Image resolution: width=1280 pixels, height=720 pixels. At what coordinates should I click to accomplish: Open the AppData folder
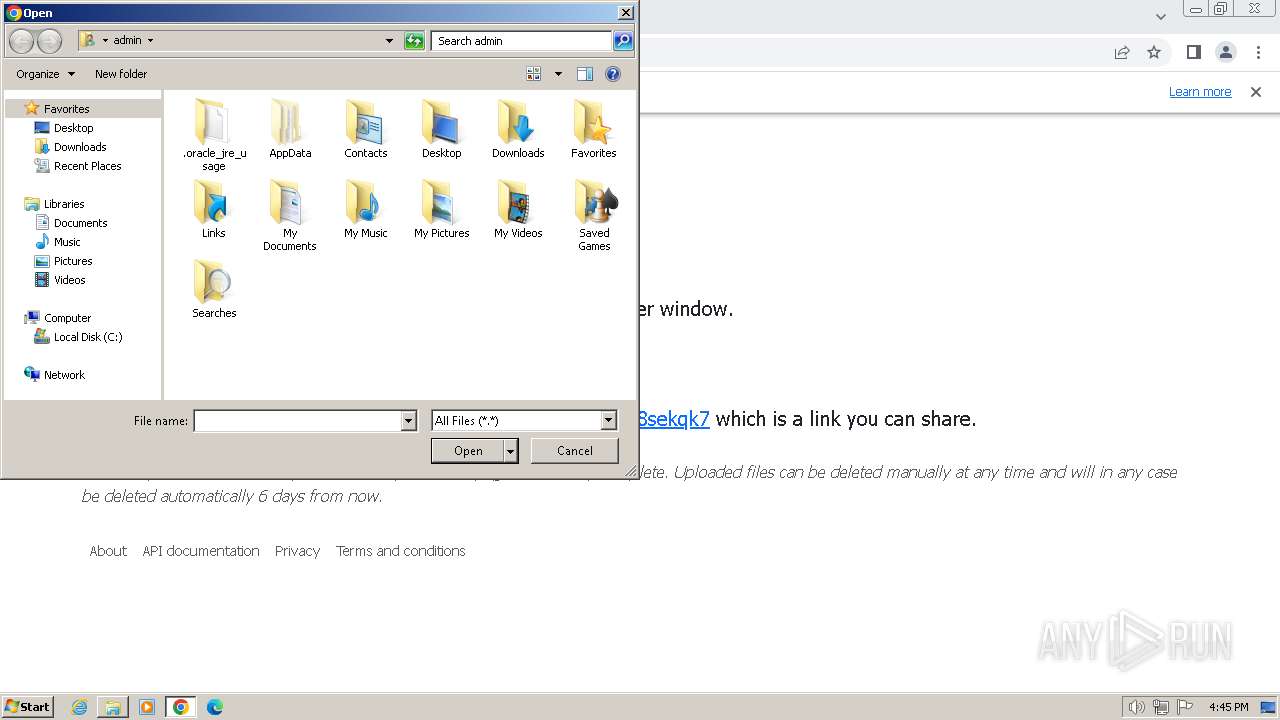tap(290, 130)
